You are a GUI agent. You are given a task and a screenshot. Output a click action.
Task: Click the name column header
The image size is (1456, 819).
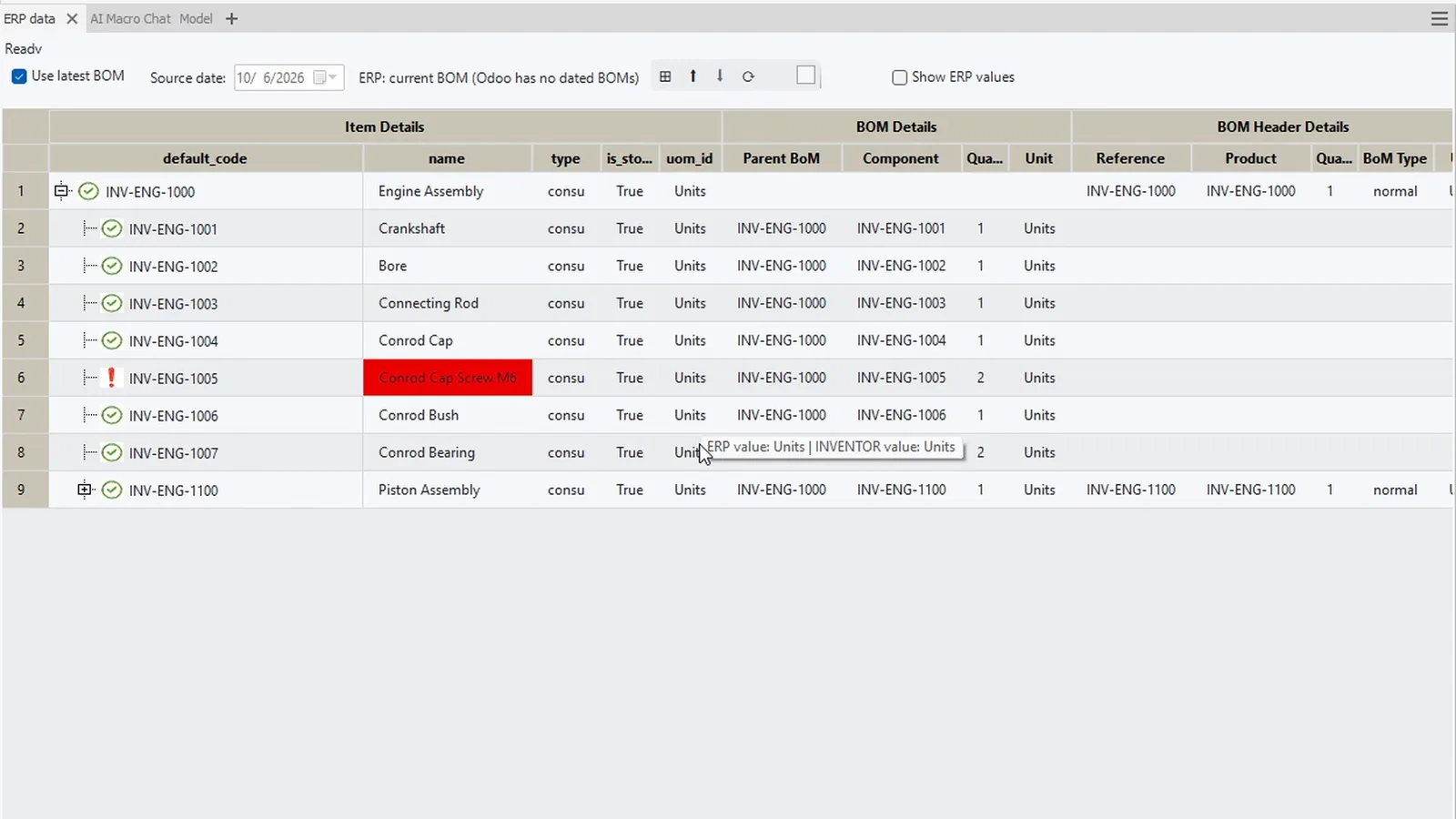pyautogui.click(x=447, y=157)
